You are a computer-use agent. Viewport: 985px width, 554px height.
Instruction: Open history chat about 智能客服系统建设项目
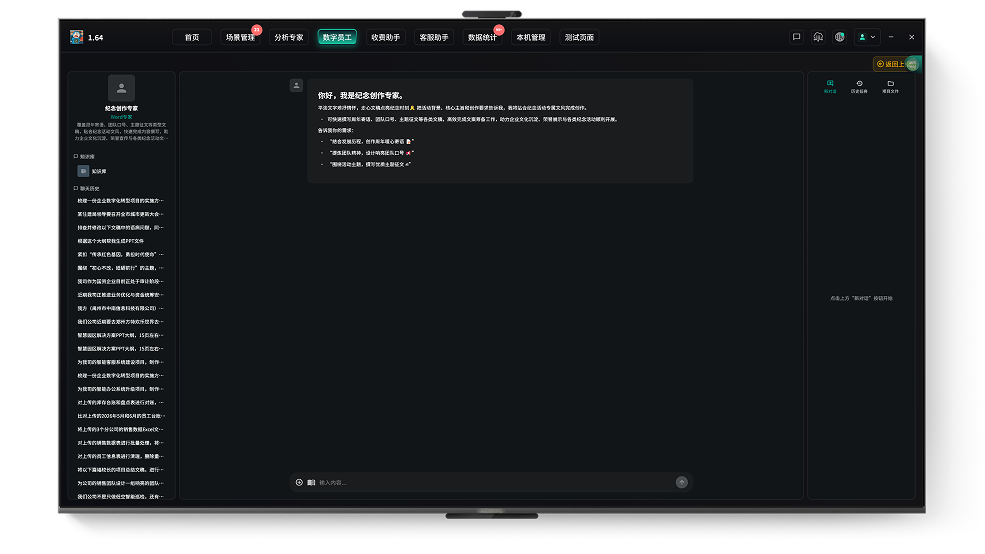[x=120, y=362]
